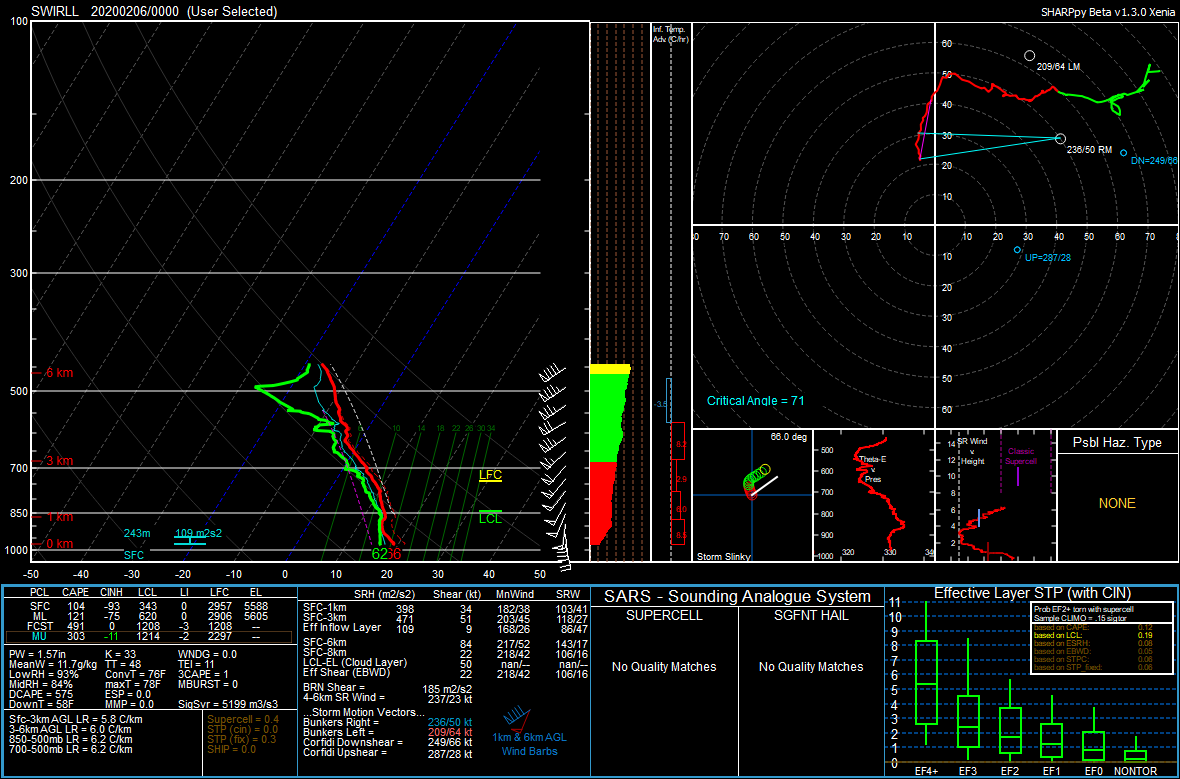
Task: Click the green LCL label on Skew-T
Action: click(491, 519)
